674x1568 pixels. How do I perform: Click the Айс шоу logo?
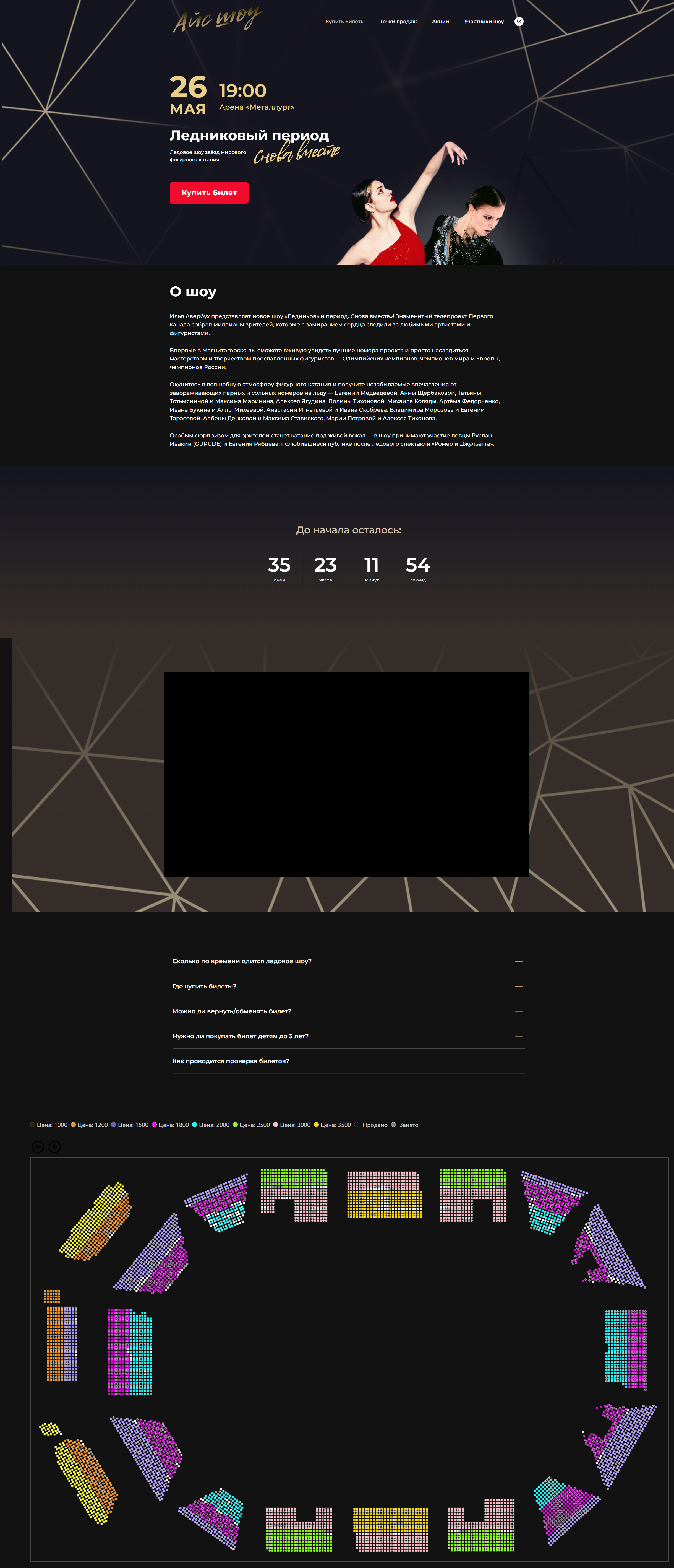[x=217, y=19]
